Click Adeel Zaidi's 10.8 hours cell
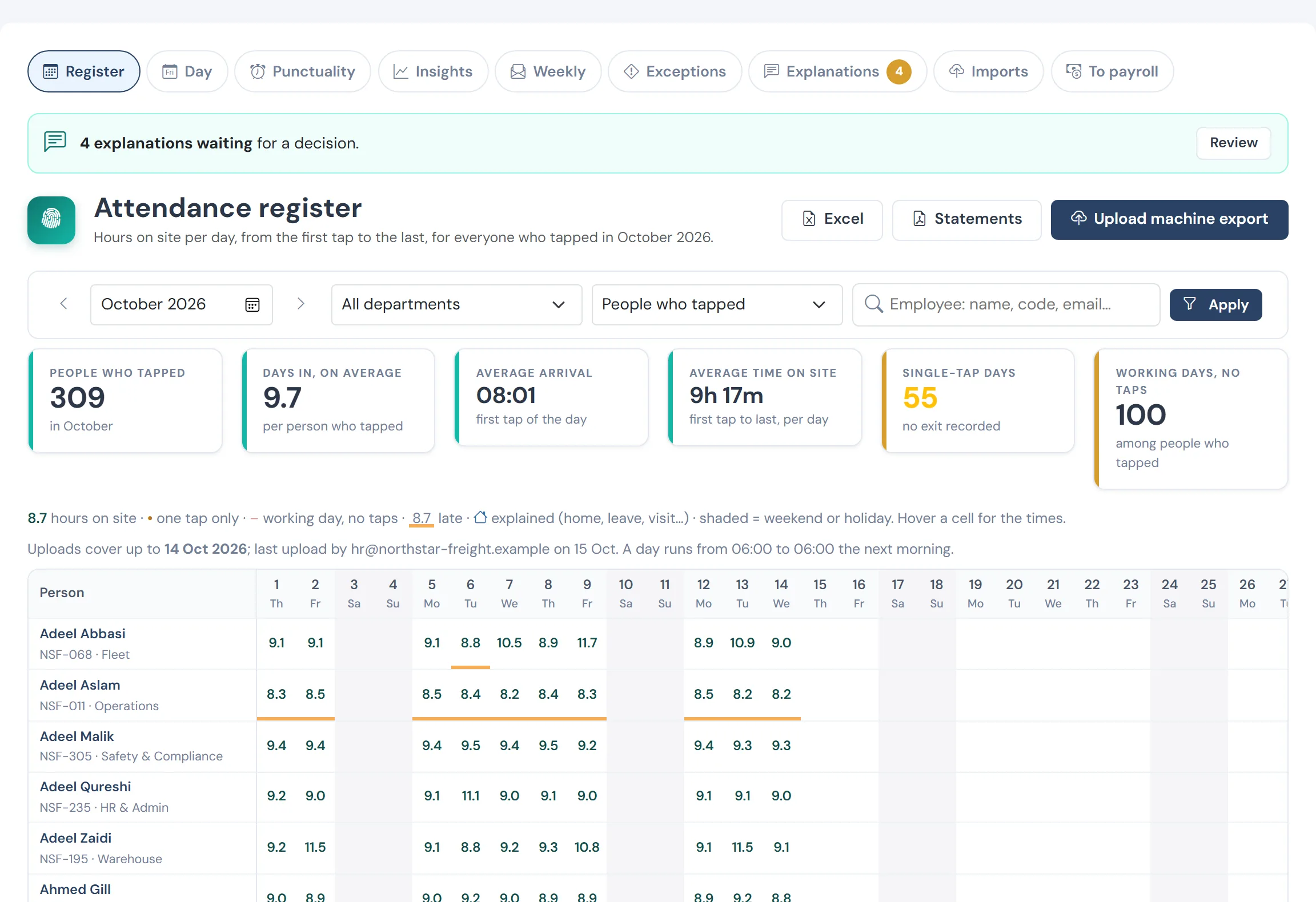 587,848
